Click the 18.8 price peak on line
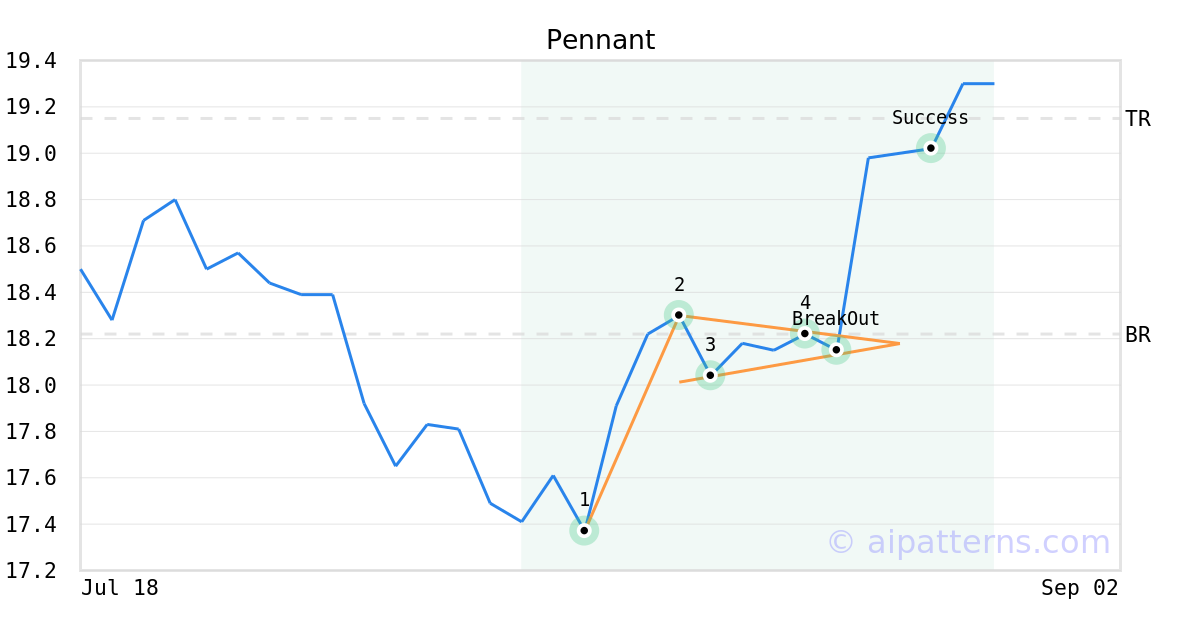The width and height of the screenshot is (1200, 630). pos(175,200)
